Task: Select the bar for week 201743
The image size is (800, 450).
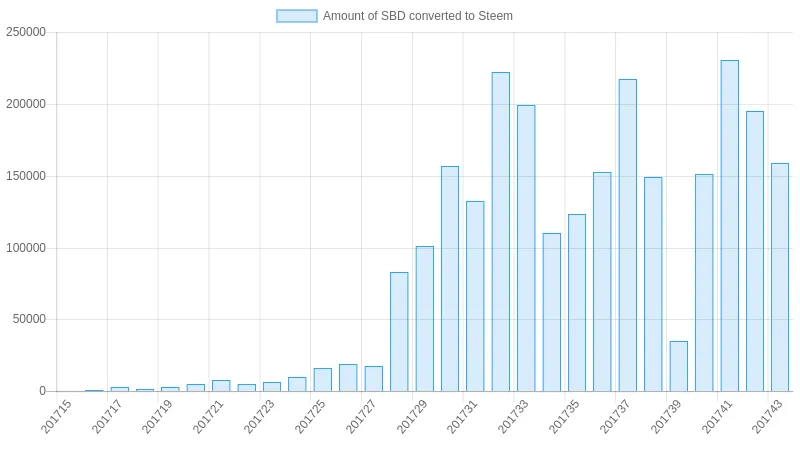Action: tap(780, 278)
